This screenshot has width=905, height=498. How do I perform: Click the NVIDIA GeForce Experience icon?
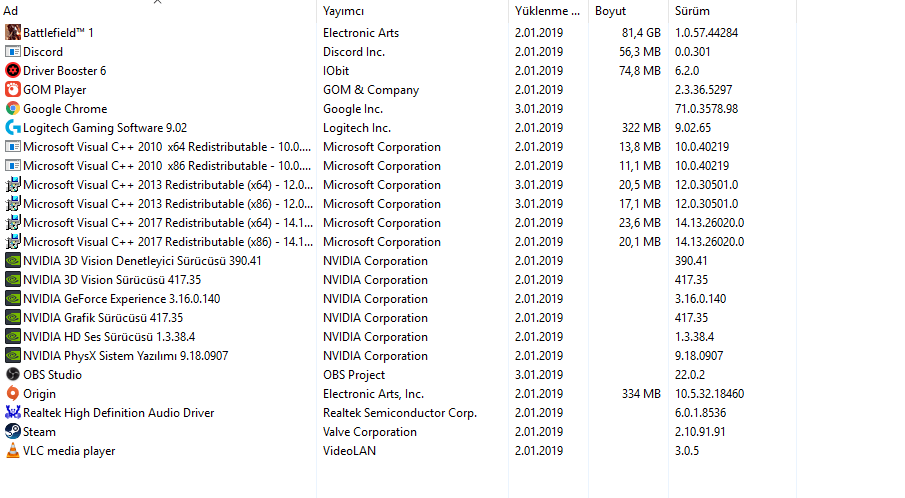click(x=13, y=298)
